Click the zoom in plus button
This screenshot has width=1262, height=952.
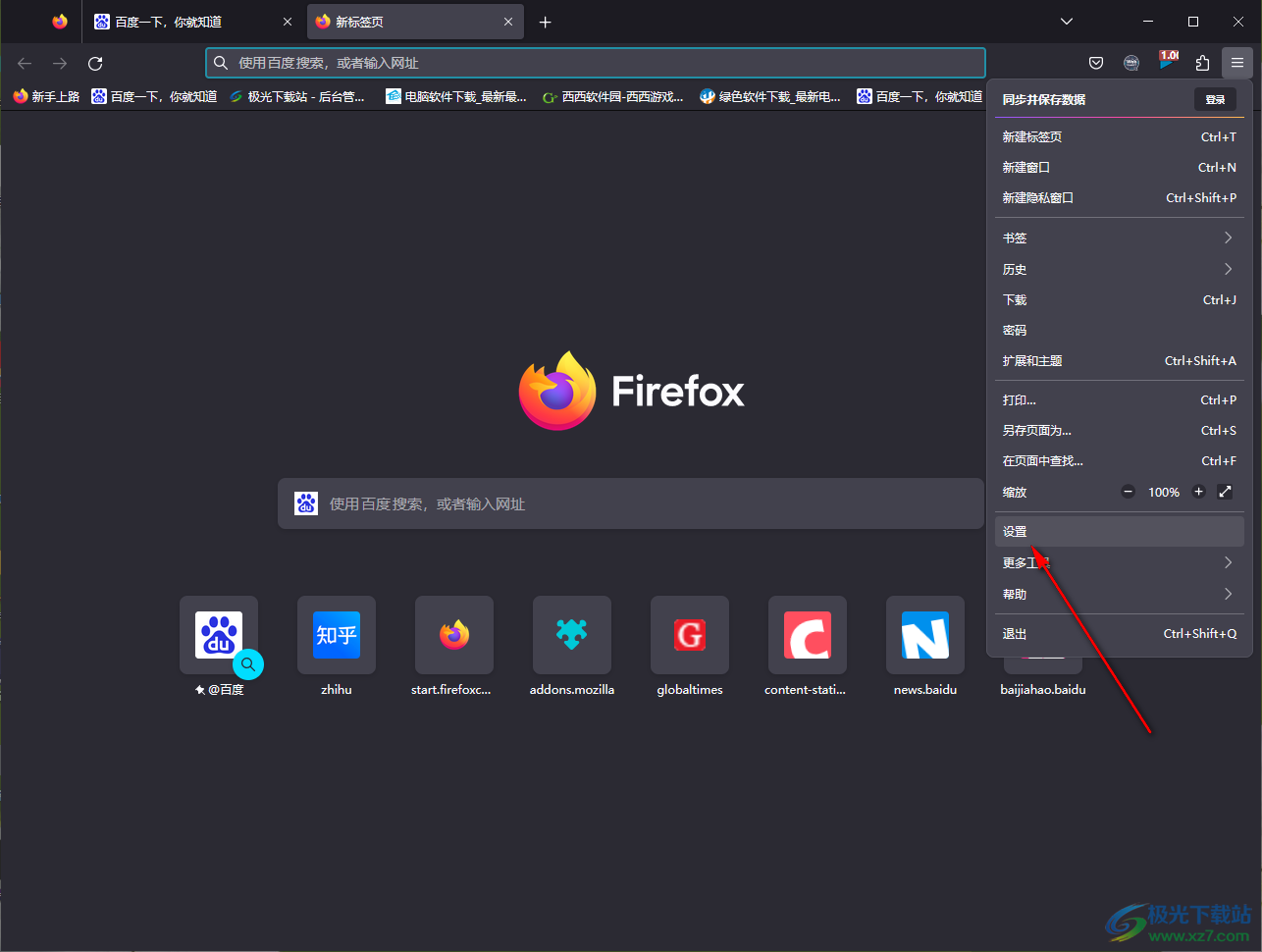(1198, 492)
